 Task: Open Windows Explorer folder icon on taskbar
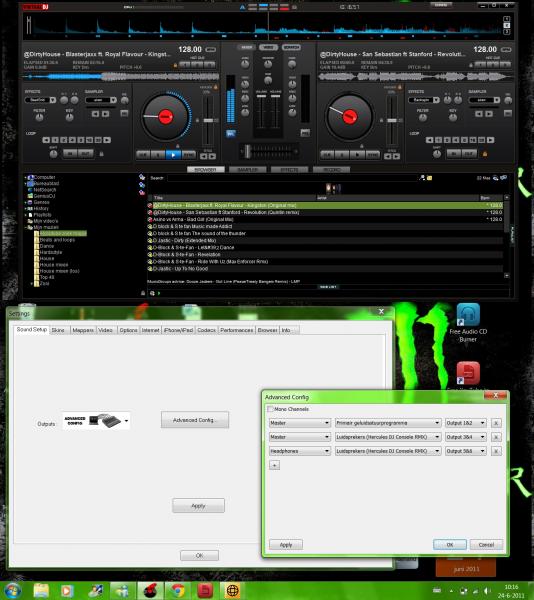pos(41,591)
